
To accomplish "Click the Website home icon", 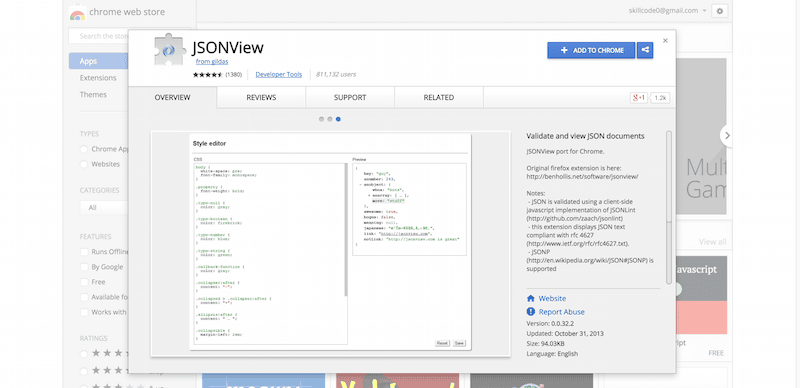I will pos(531,299).
